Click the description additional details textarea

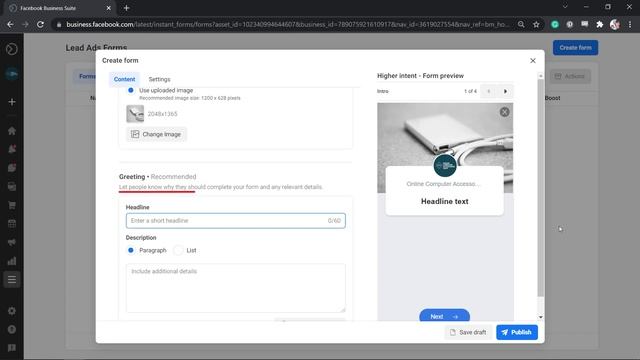pos(236,288)
